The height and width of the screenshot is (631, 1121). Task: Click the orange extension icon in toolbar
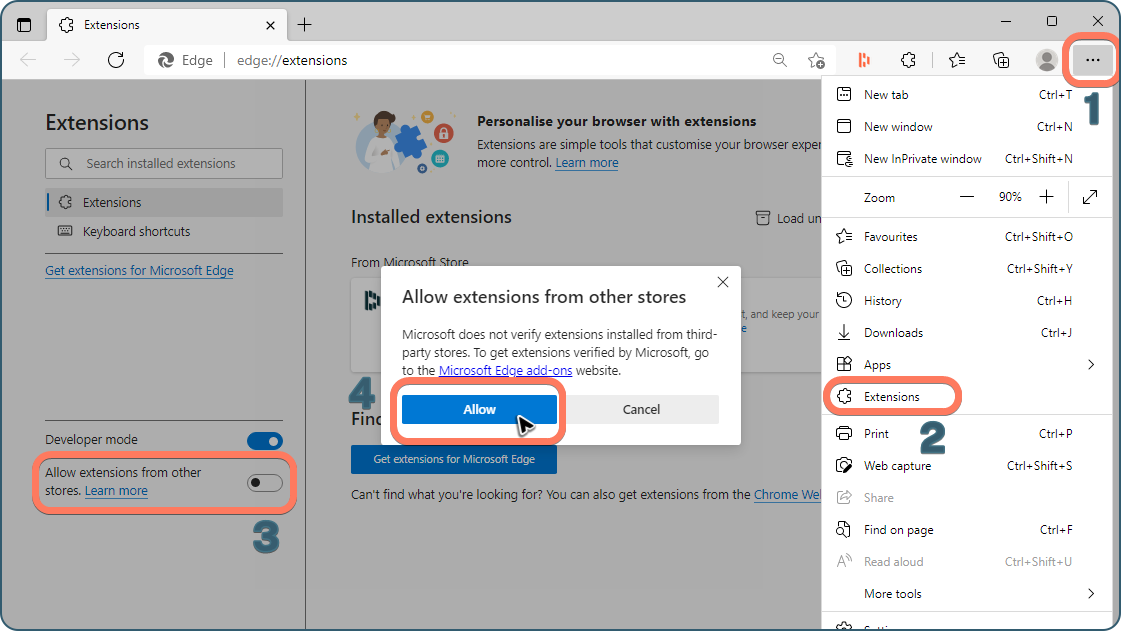tap(864, 60)
